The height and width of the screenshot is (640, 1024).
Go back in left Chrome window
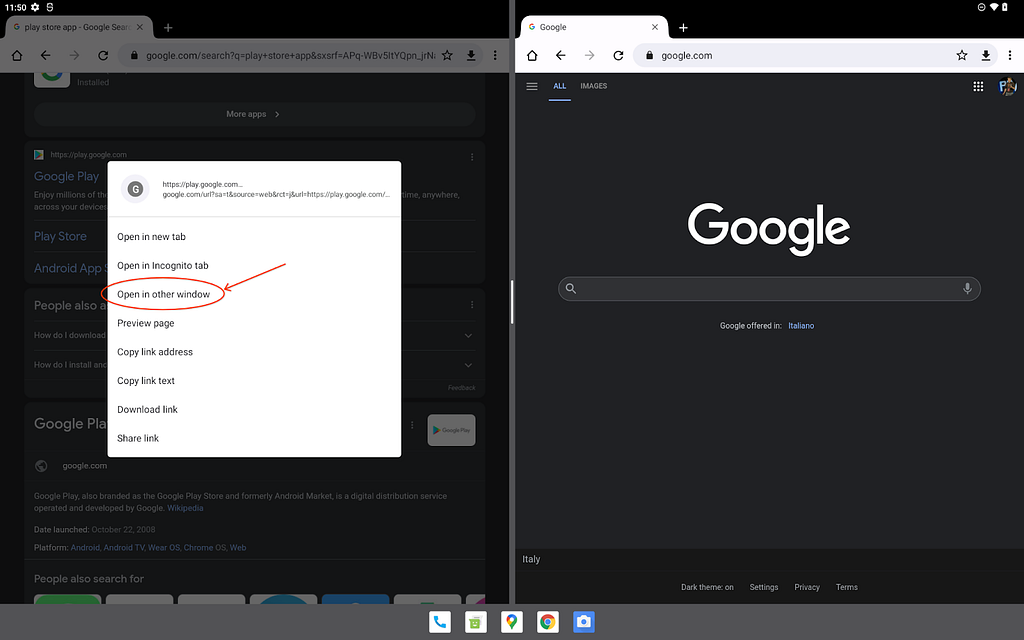pyautogui.click(x=46, y=56)
